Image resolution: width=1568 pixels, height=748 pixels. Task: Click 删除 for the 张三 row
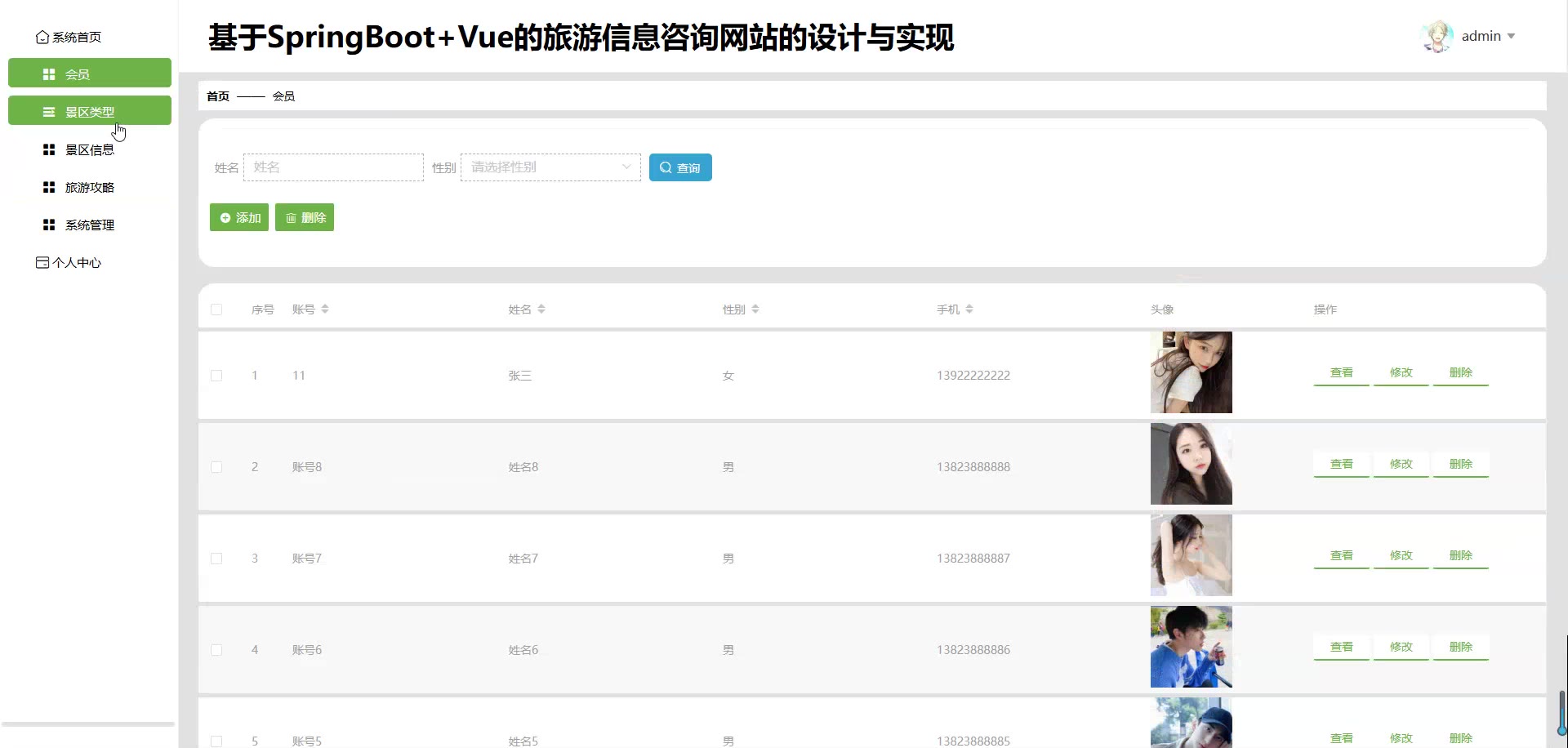click(1461, 373)
